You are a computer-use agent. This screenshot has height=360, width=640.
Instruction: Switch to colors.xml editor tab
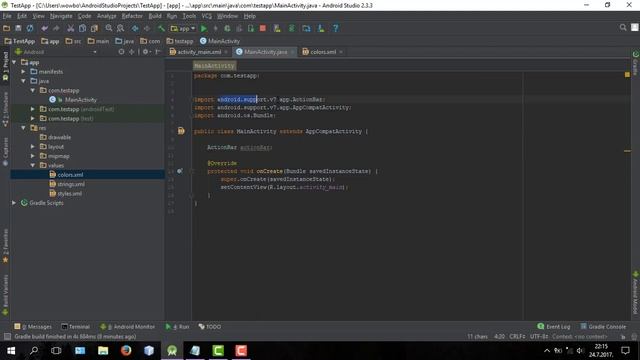click(x=322, y=52)
